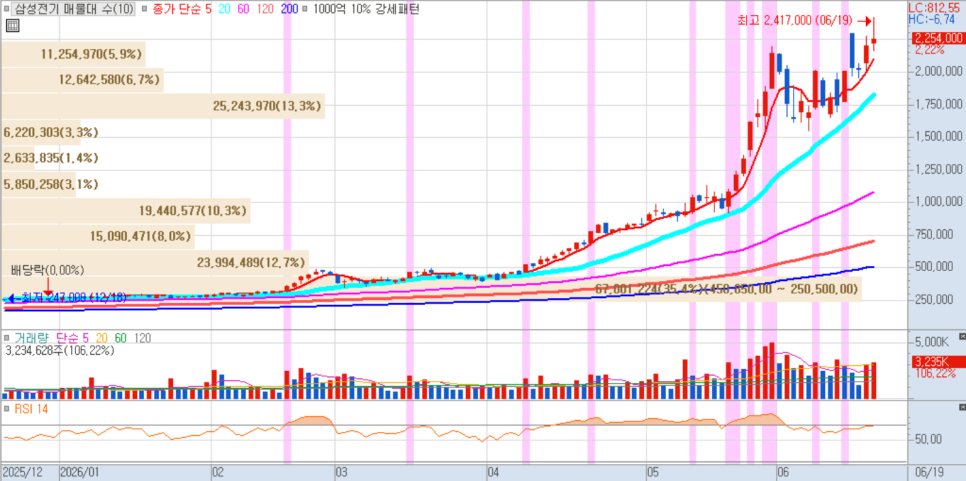Click the 2025/12 date axis label
This screenshot has height=481, width=966.
(x=22, y=472)
